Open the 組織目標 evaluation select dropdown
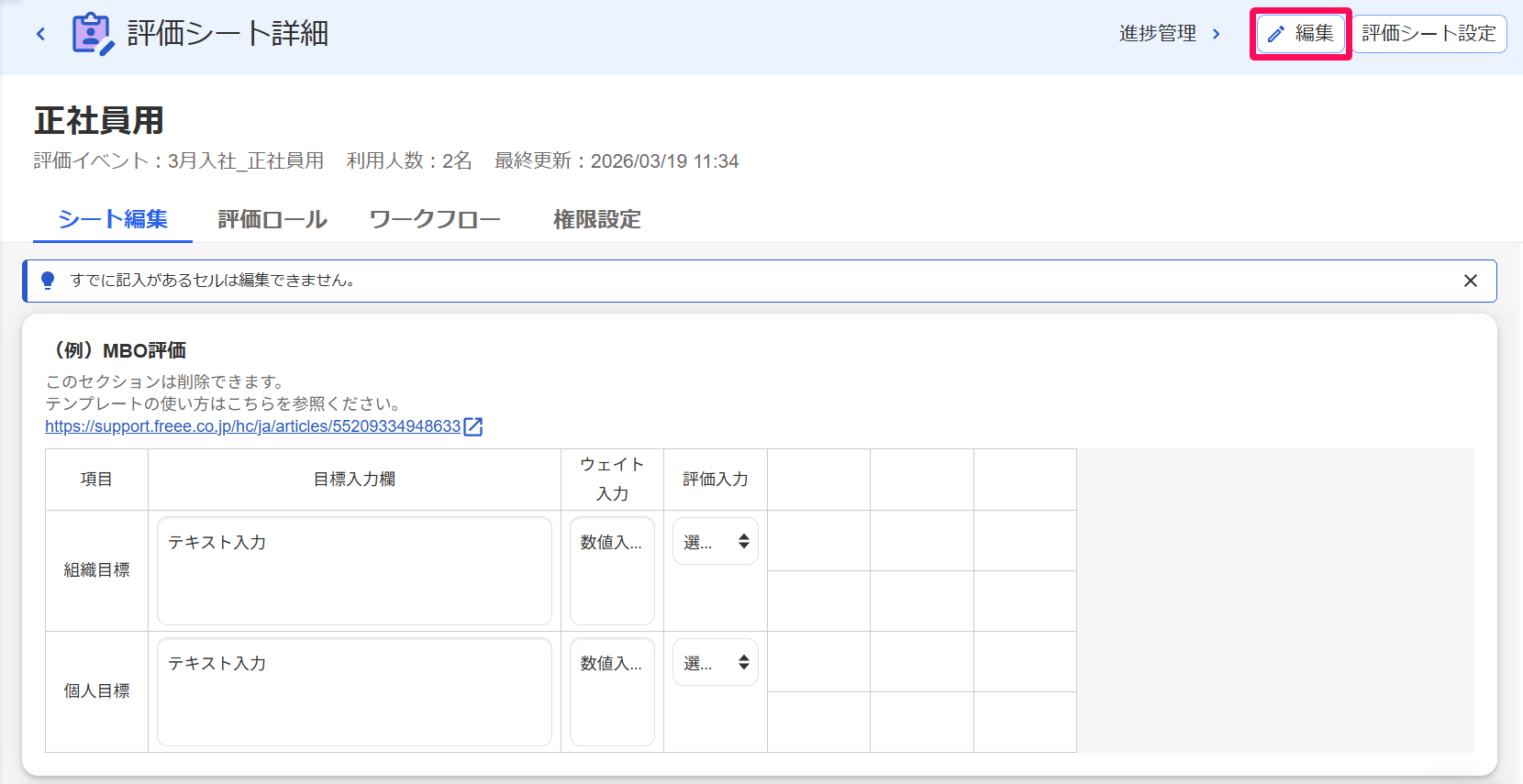Screen dimensions: 1523x784 point(716,541)
